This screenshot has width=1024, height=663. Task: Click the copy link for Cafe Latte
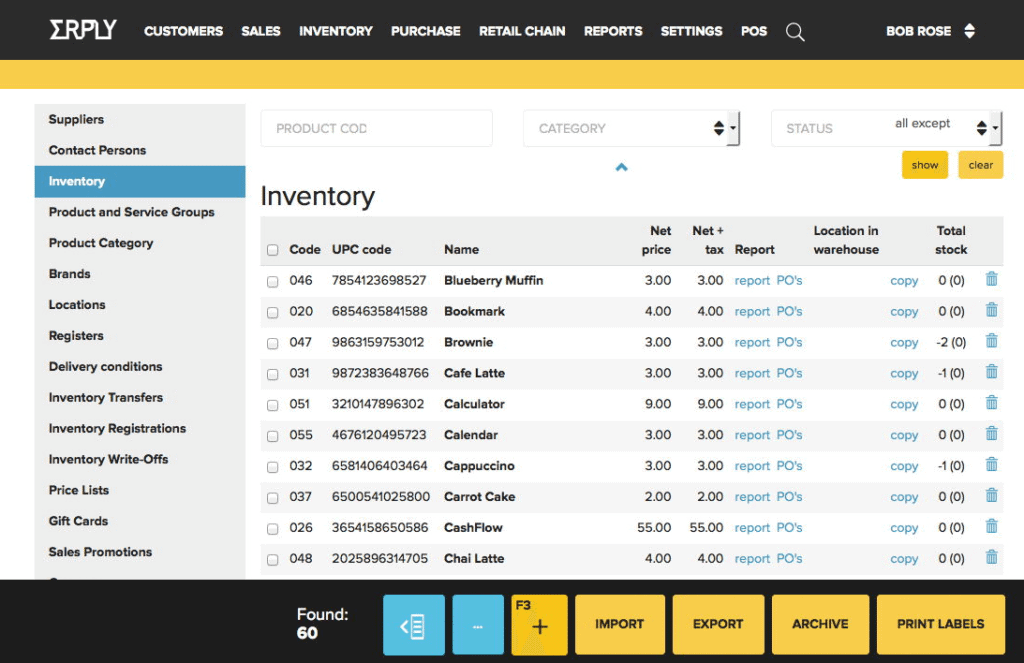point(903,373)
